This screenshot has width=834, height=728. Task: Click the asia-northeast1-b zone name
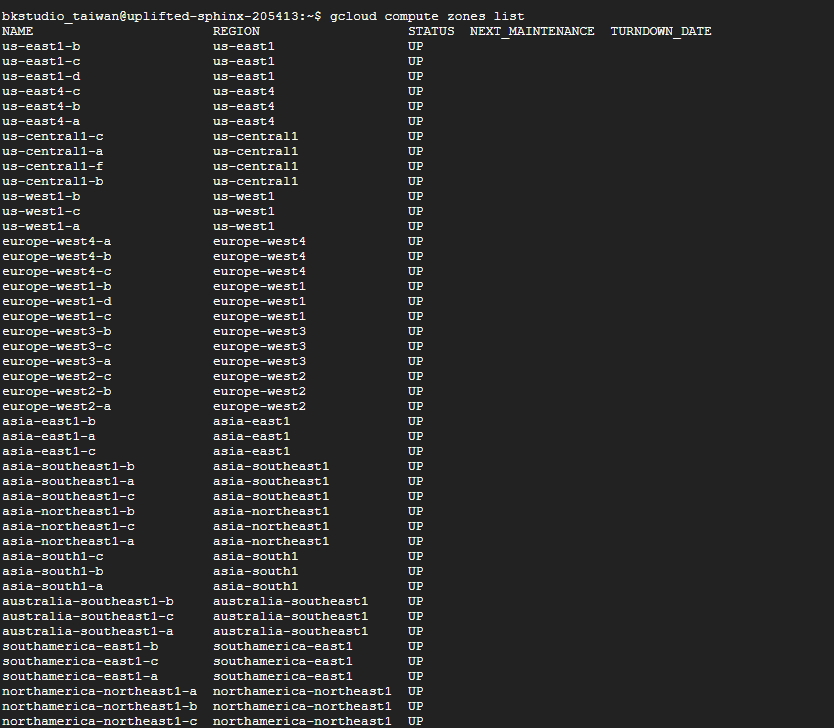pos(68,511)
